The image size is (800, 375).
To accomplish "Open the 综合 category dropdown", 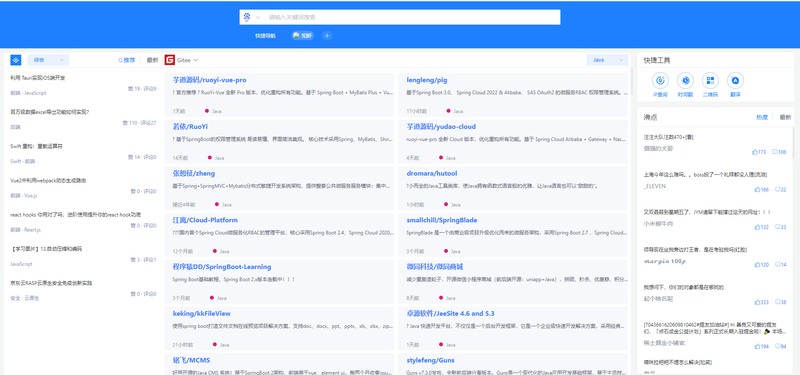I will pyautogui.click(x=48, y=60).
